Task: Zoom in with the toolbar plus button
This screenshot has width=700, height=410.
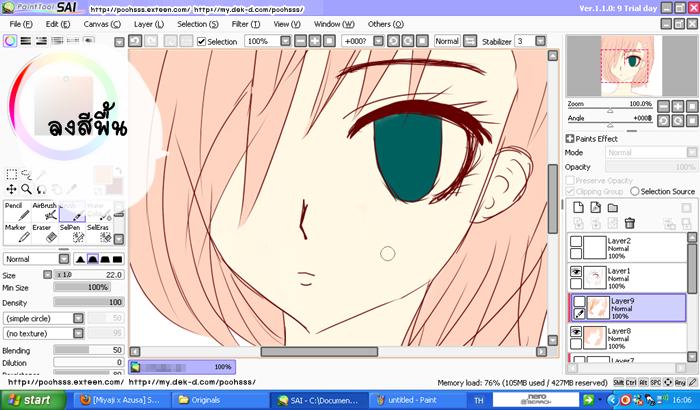Action: [315, 41]
